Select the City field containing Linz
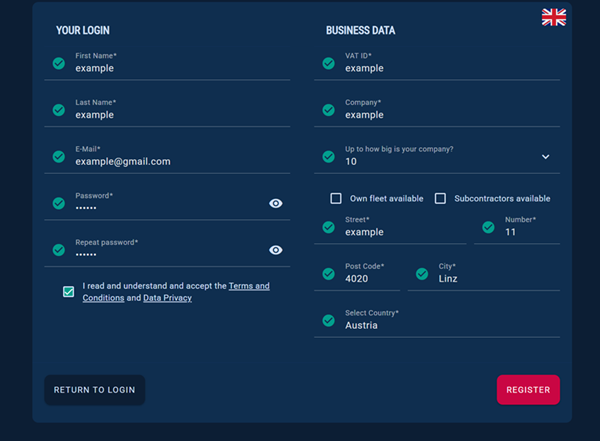This screenshot has width=600, height=441. pyautogui.click(x=495, y=278)
